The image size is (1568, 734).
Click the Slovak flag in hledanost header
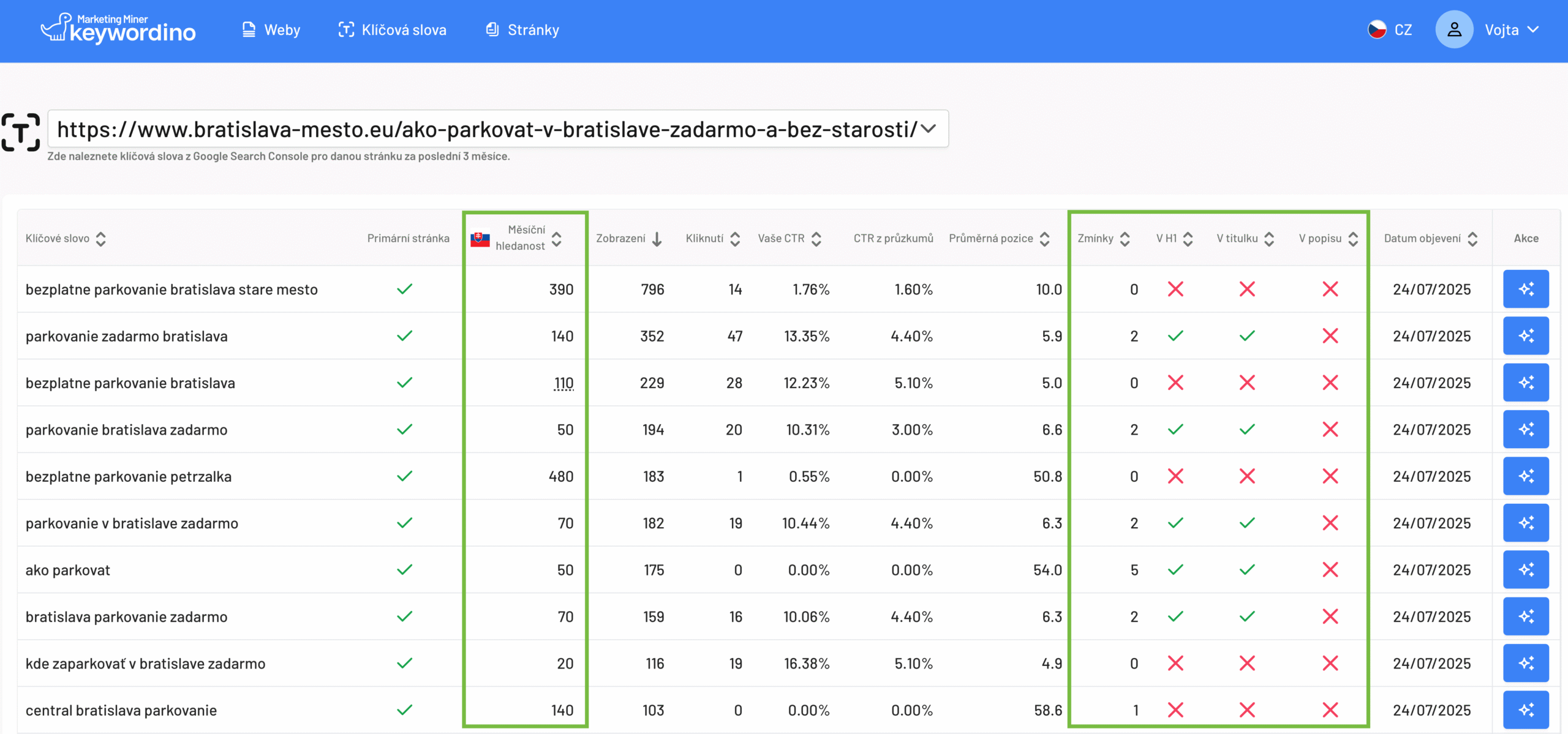(x=480, y=239)
